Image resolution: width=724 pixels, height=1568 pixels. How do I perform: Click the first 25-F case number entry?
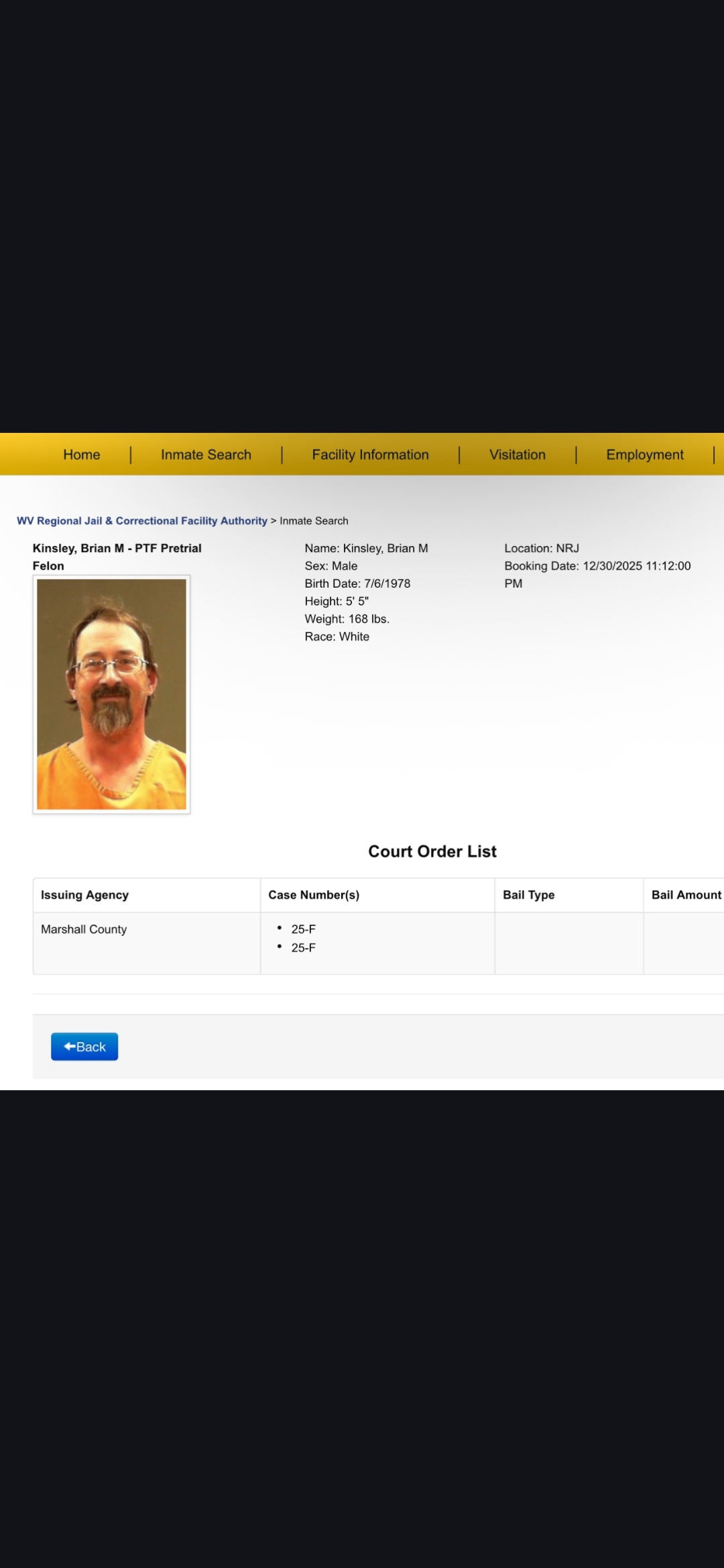(303, 929)
